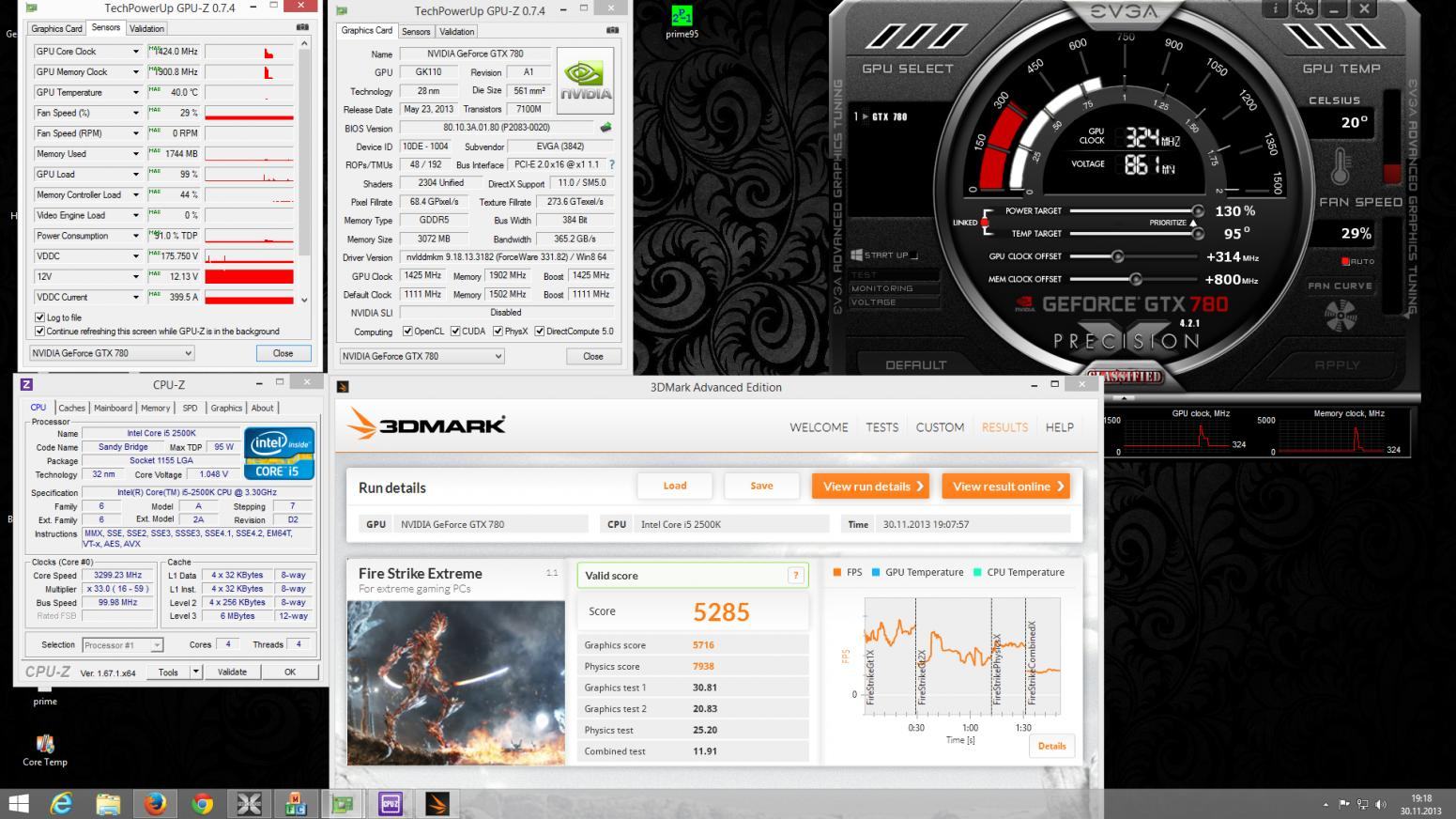Expand GPU Load sensor dropdown
Screen dimensions: 1456x819
pyautogui.click(x=135, y=175)
